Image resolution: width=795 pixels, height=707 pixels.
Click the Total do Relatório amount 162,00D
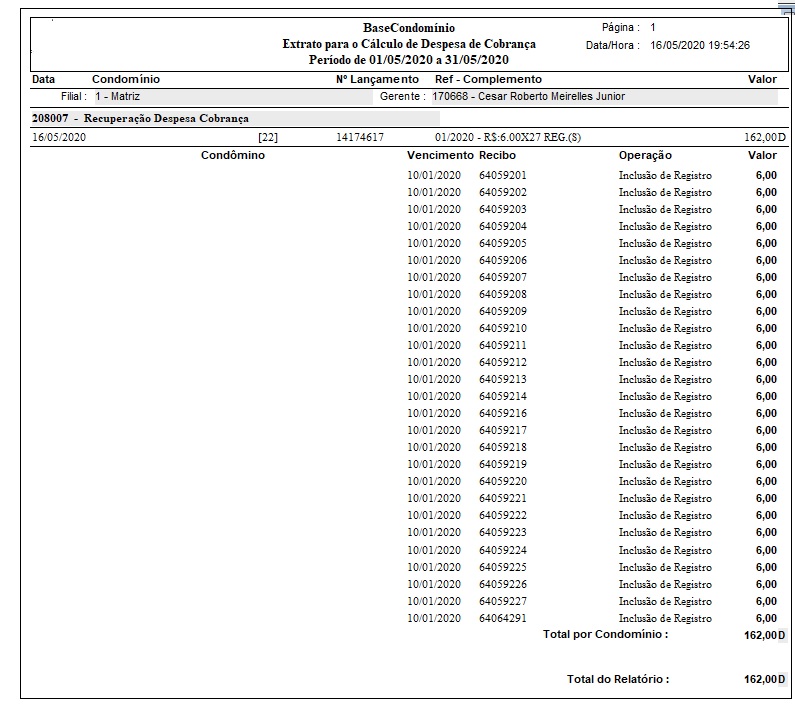pos(765,680)
